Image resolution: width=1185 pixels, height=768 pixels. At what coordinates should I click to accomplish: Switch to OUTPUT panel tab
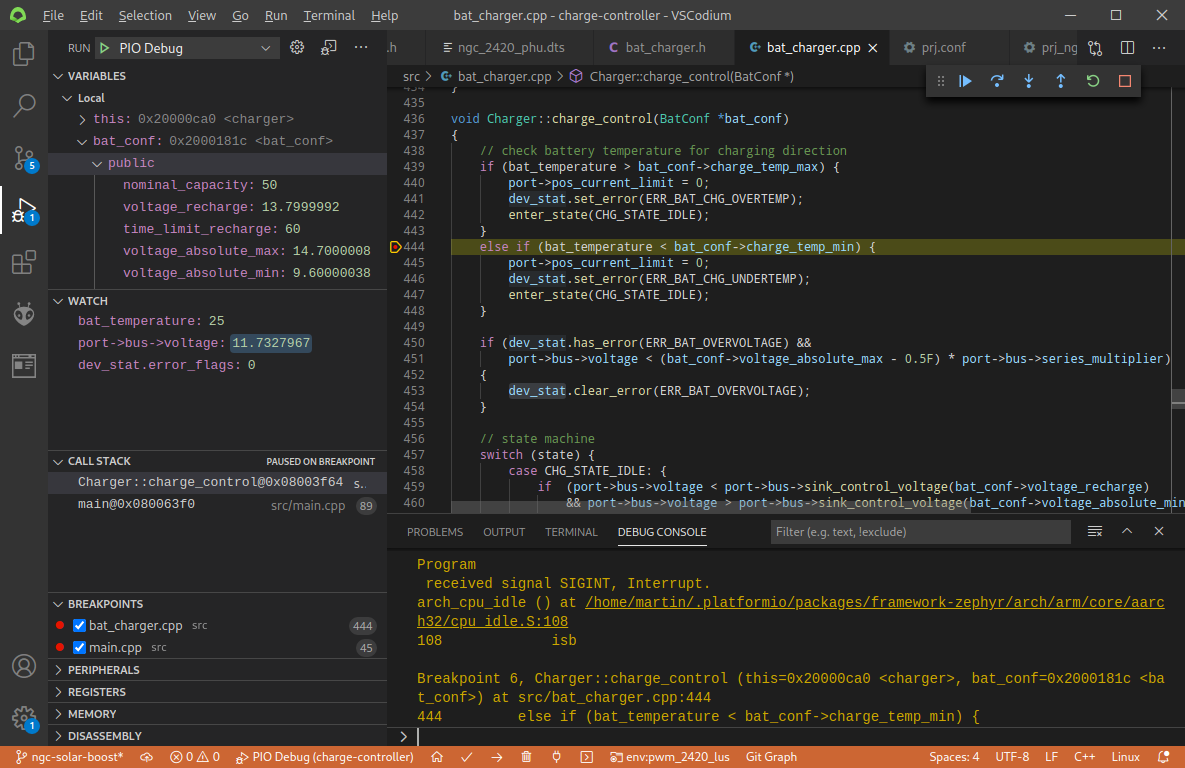504,532
